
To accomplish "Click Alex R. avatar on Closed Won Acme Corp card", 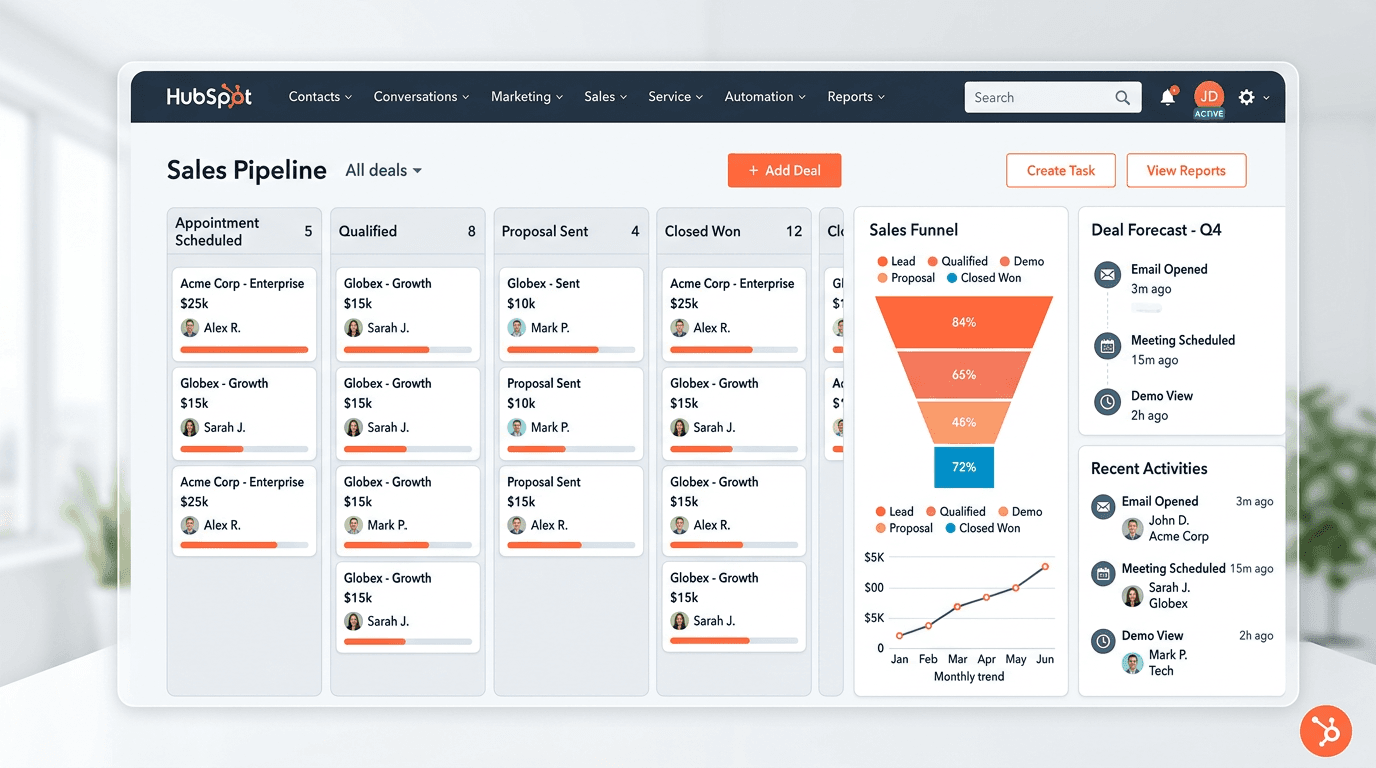I will pyautogui.click(x=679, y=328).
